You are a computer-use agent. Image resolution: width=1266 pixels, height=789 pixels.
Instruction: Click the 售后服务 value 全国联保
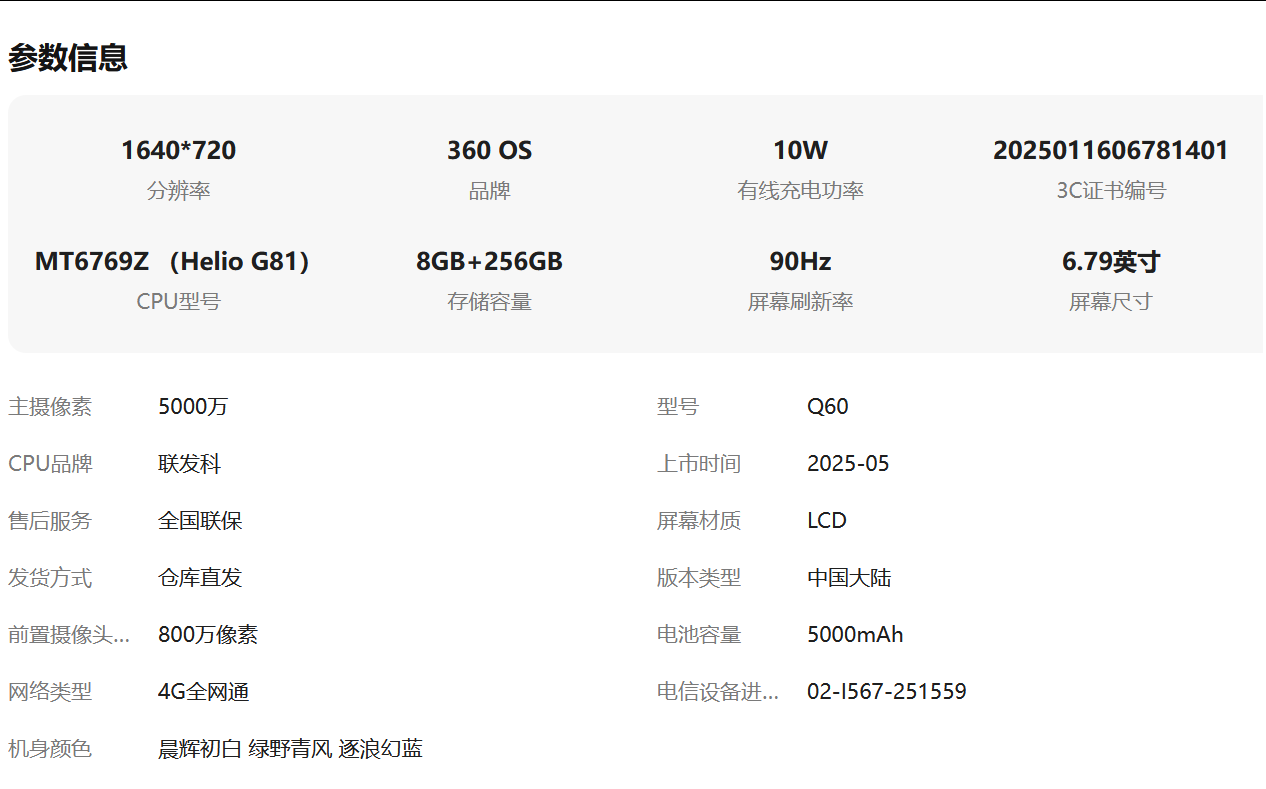200,521
